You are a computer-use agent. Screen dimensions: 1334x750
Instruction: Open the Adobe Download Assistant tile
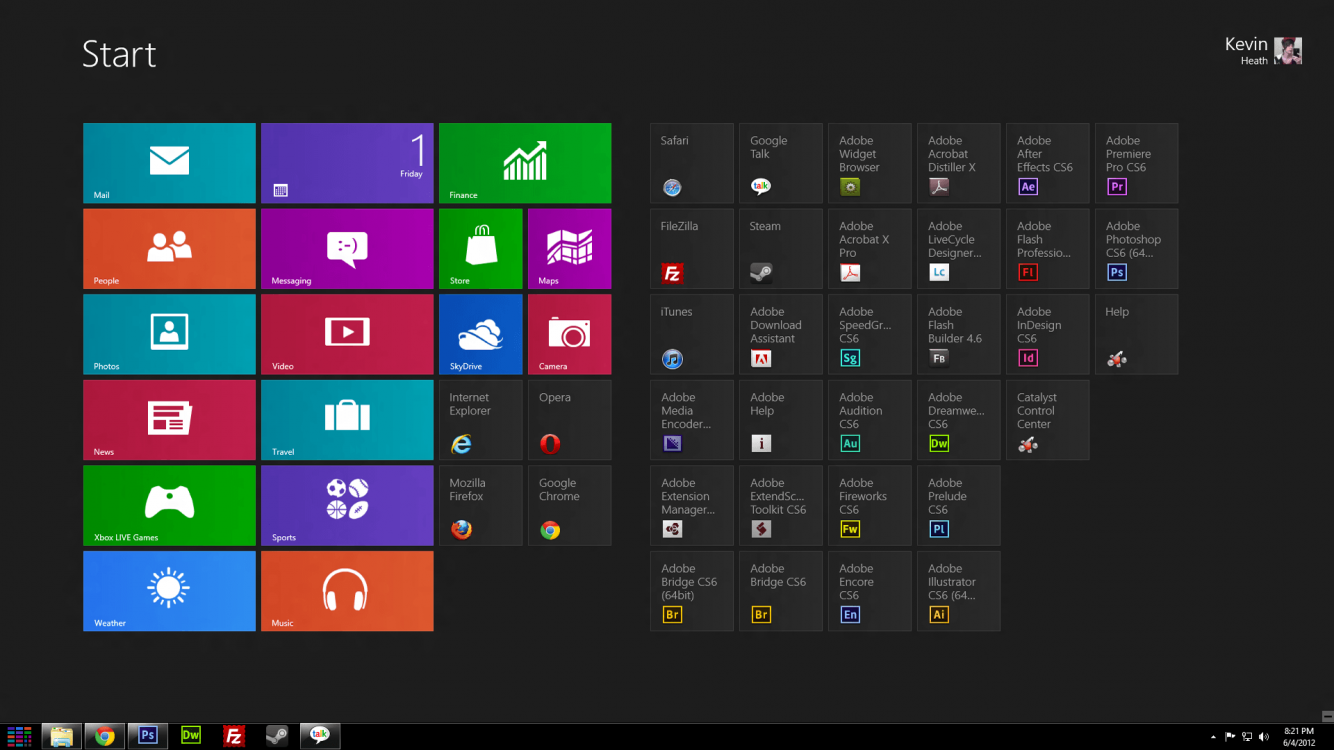click(x=781, y=334)
